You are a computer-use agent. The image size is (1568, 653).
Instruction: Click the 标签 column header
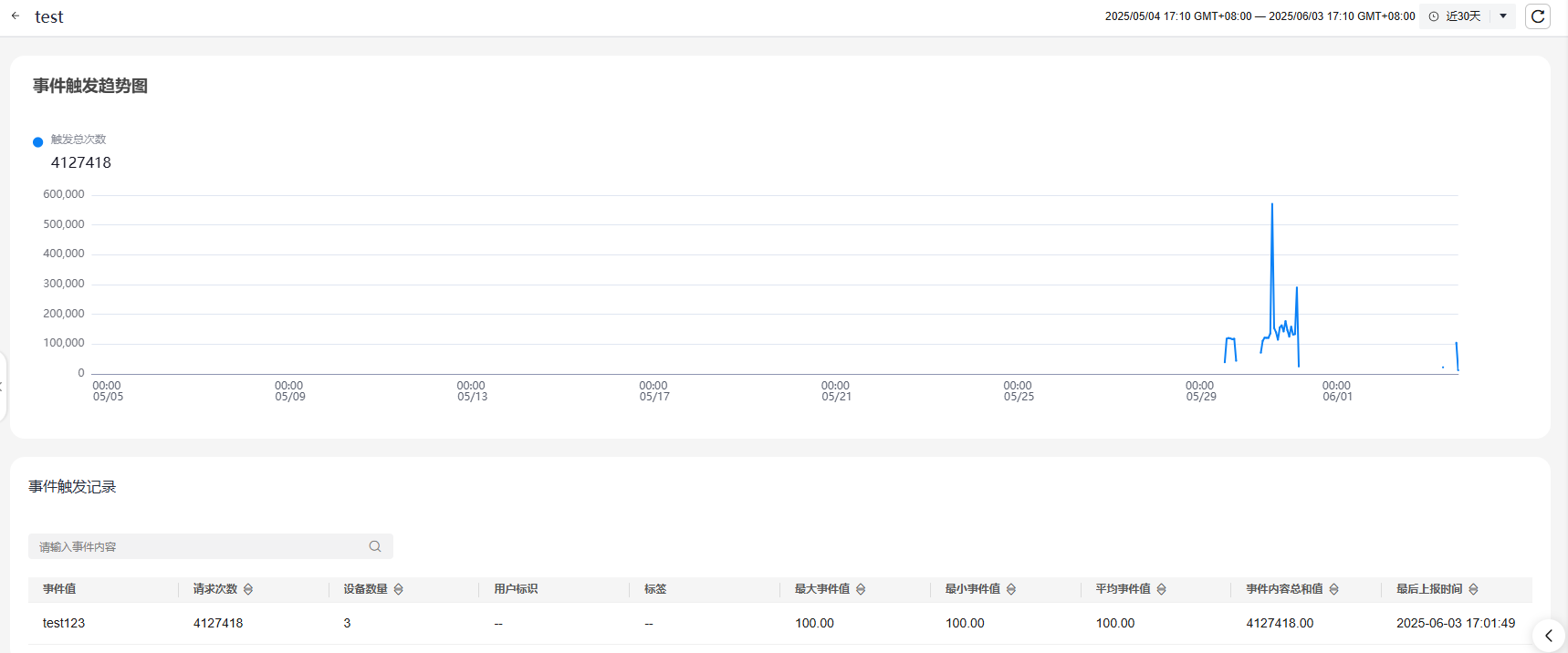655,589
